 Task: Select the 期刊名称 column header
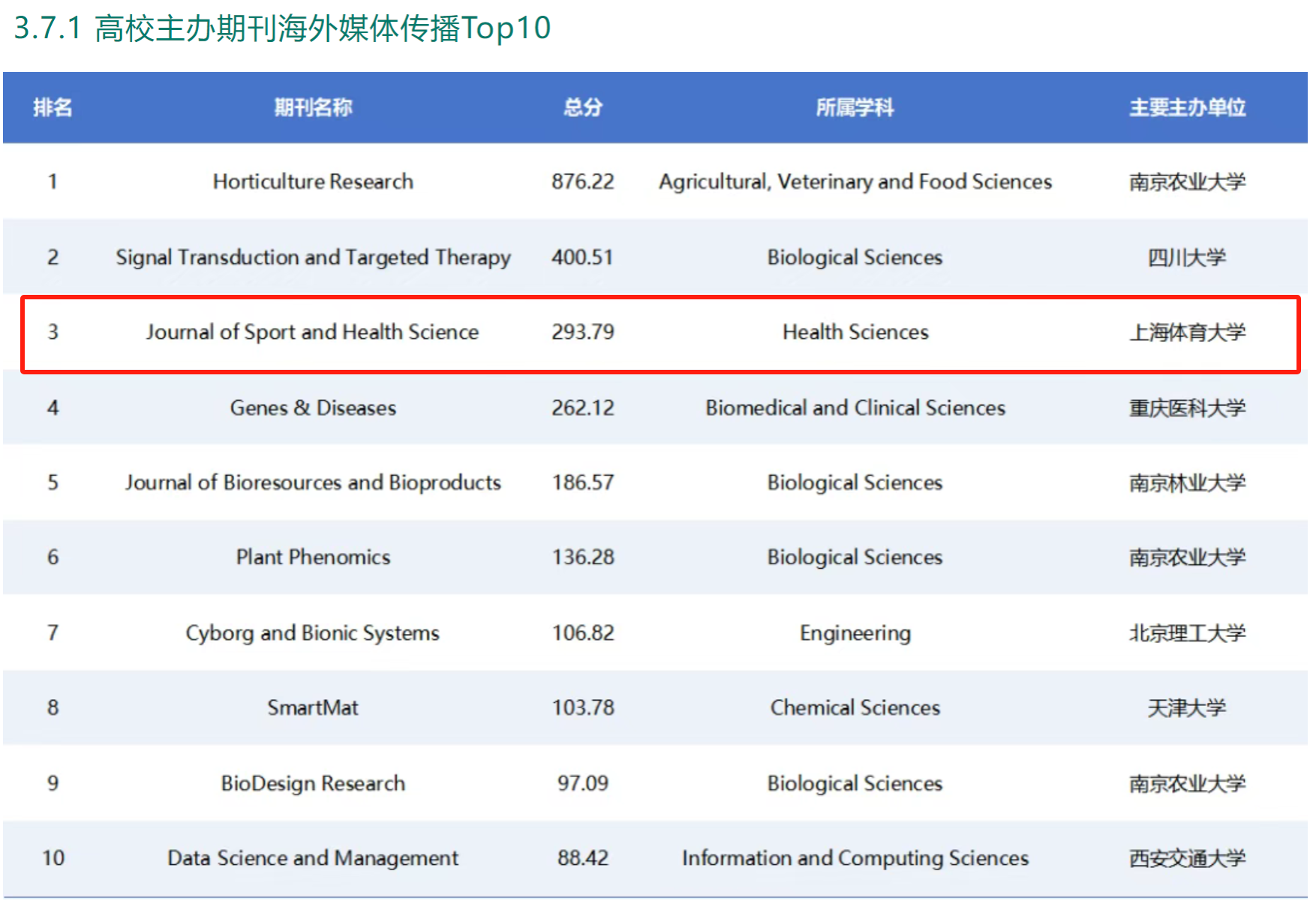tap(313, 107)
